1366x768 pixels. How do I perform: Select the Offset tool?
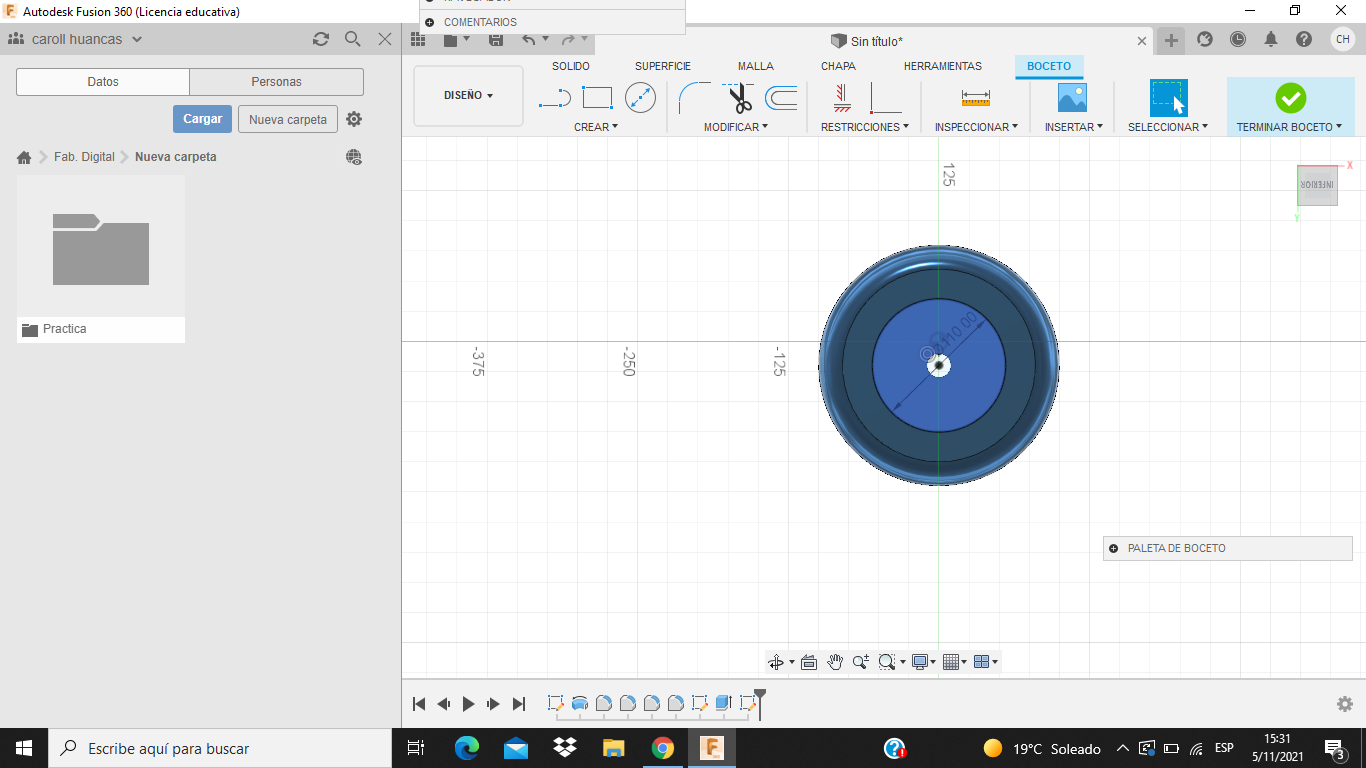[x=781, y=98]
